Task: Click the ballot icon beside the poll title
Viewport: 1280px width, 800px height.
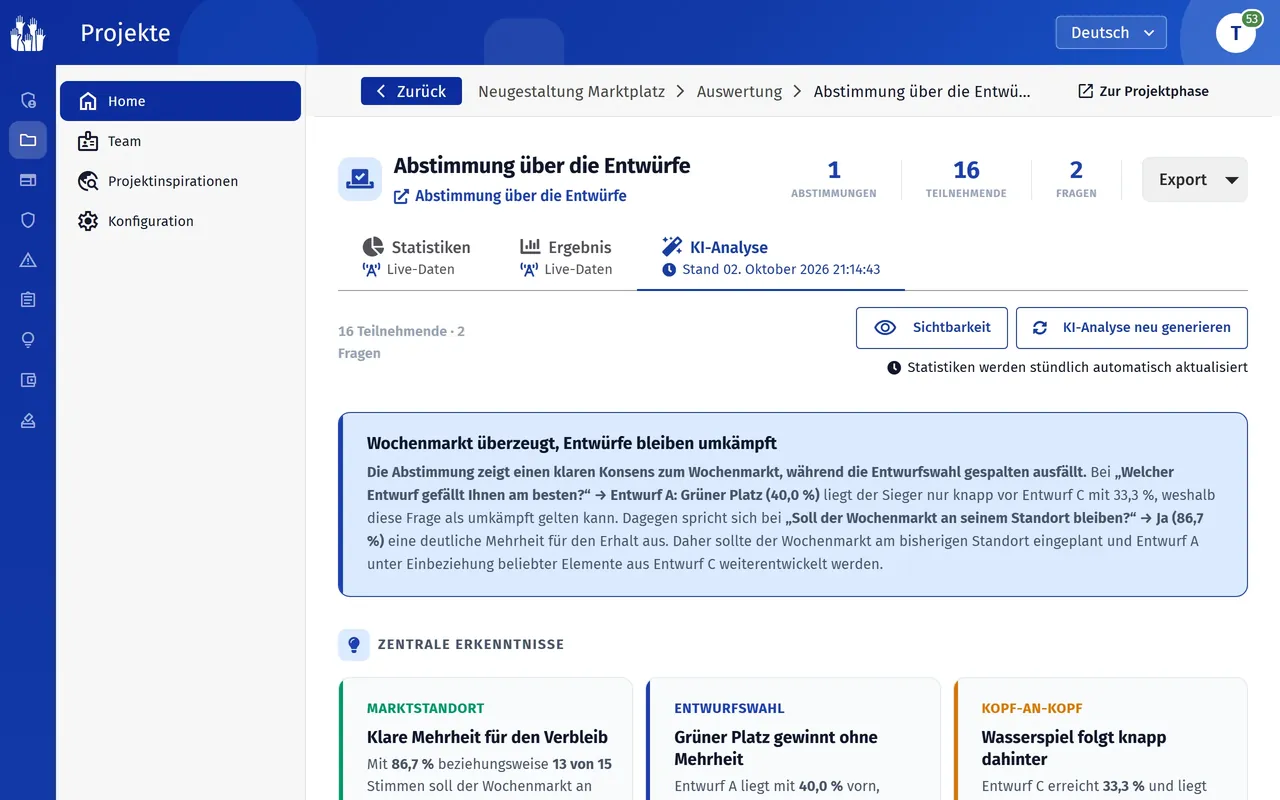Action: coord(360,179)
